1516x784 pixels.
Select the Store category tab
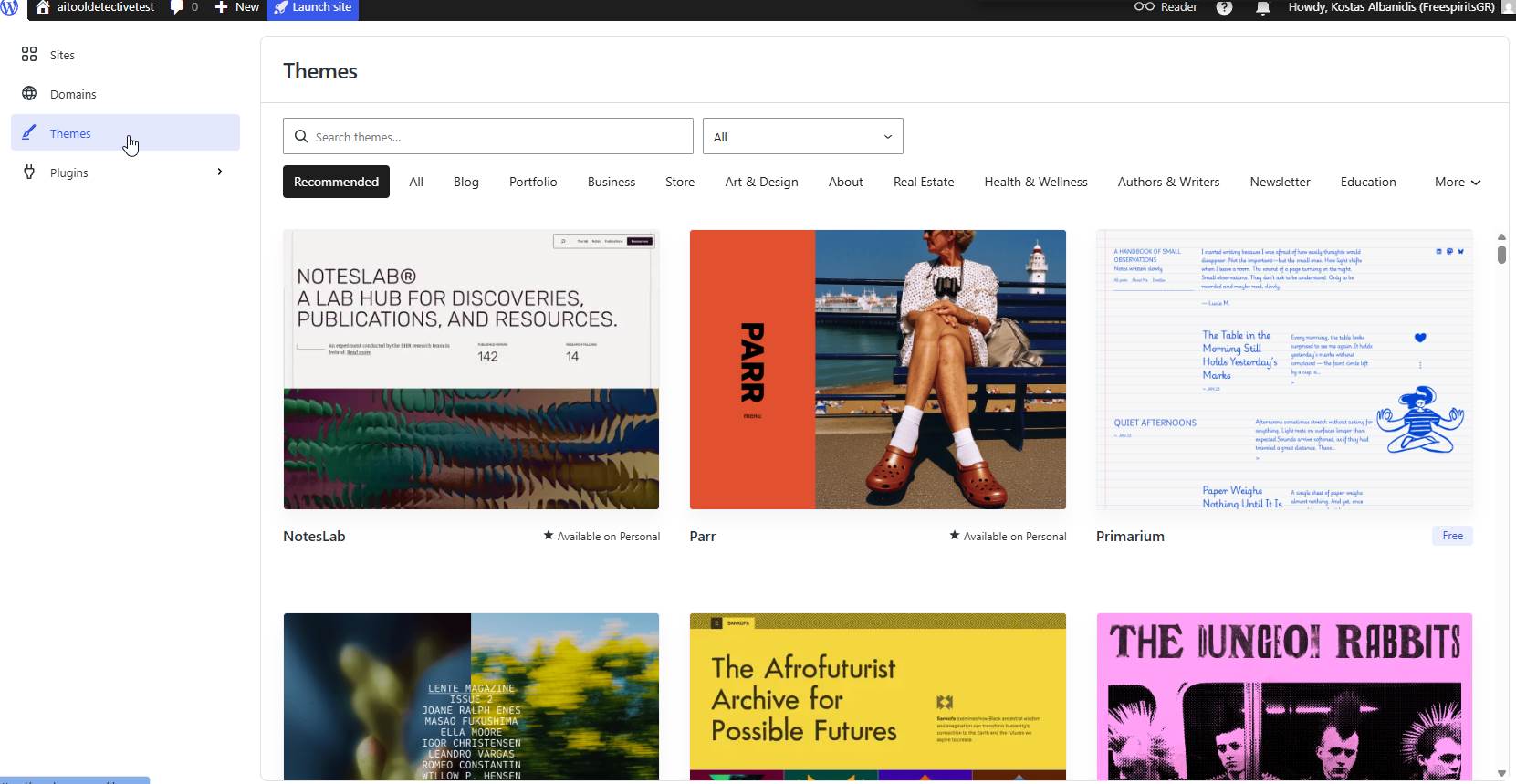pyautogui.click(x=680, y=182)
